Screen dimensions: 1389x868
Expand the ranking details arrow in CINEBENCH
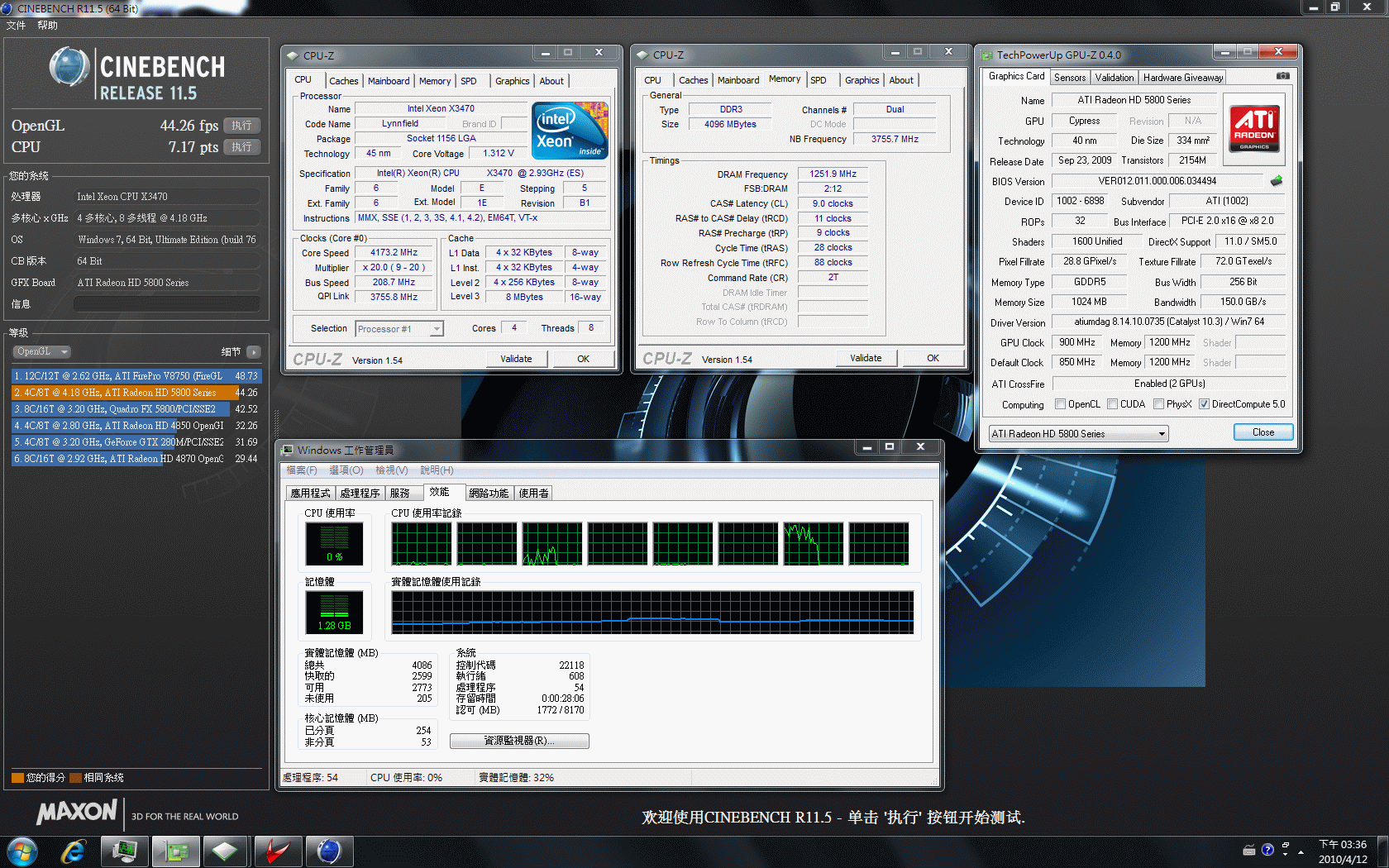(x=253, y=352)
